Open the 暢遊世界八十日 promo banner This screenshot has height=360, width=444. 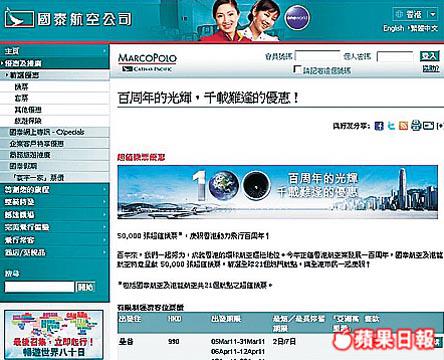pyautogui.click(x=54, y=335)
